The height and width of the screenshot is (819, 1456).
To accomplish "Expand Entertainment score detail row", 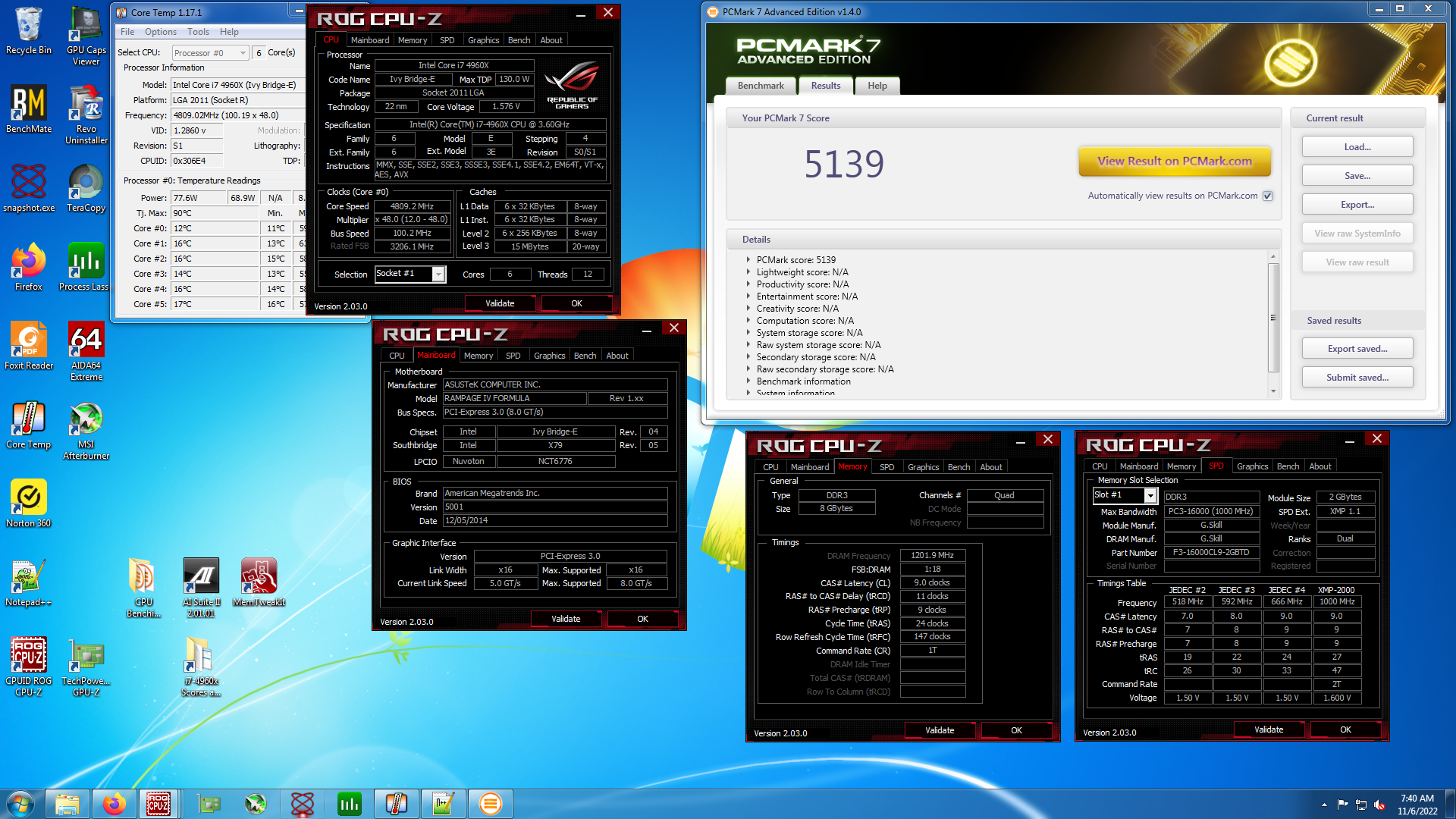I will 748,296.
